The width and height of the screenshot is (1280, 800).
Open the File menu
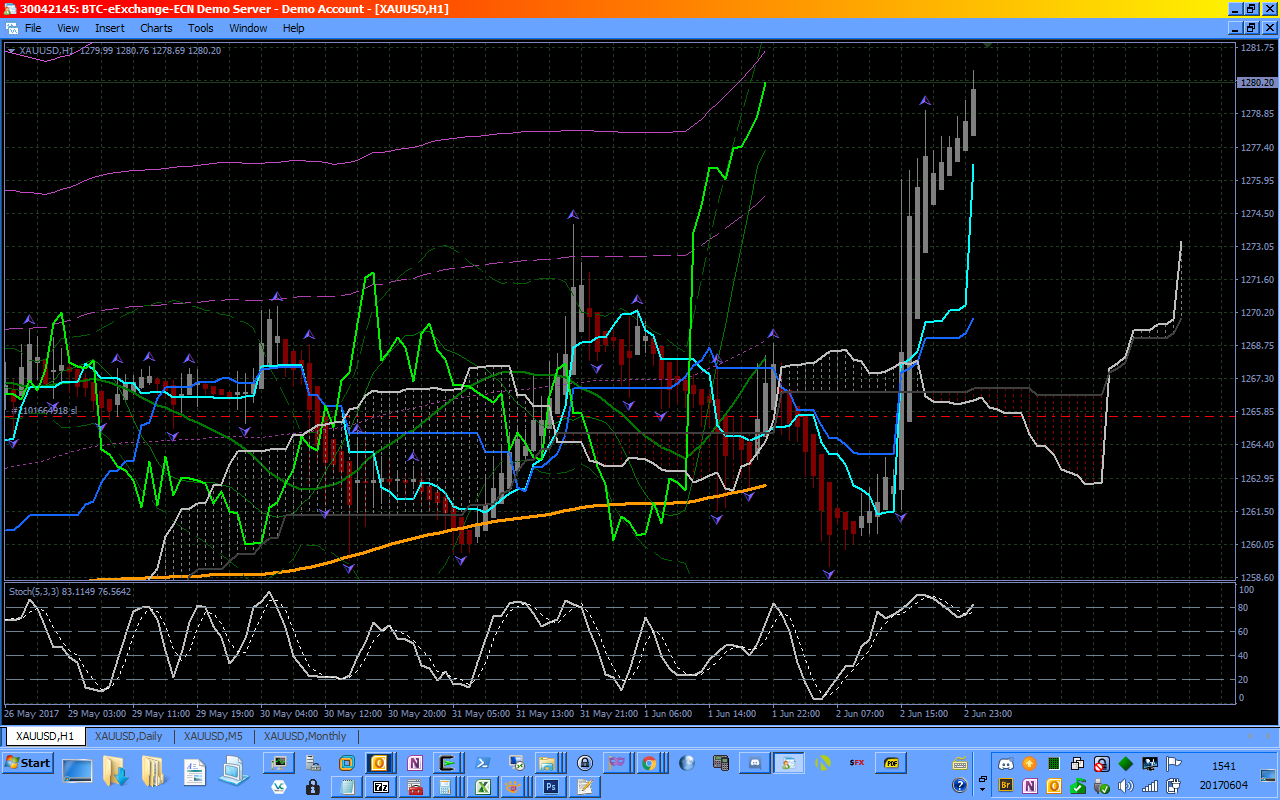[33, 28]
